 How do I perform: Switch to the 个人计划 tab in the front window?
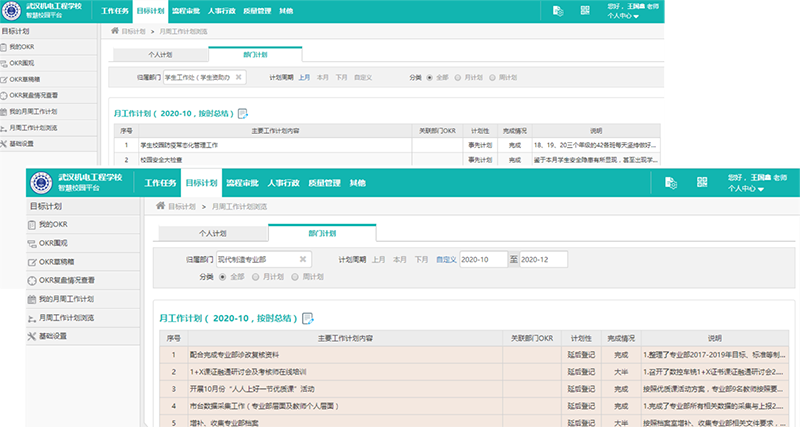click(x=212, y=233)
